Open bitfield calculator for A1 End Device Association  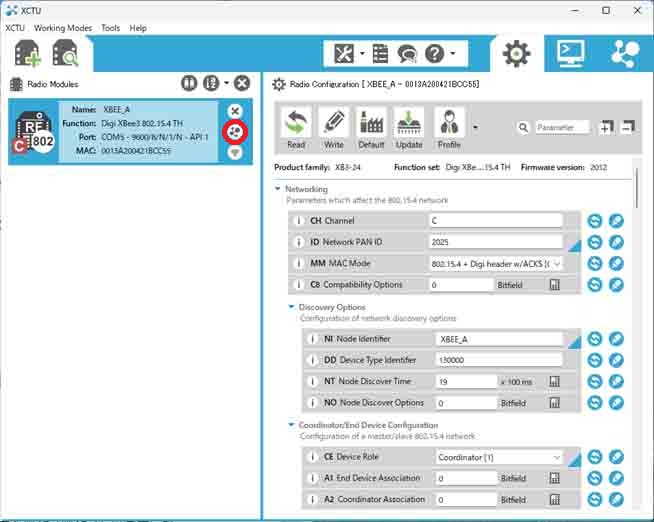click(555, 478)
